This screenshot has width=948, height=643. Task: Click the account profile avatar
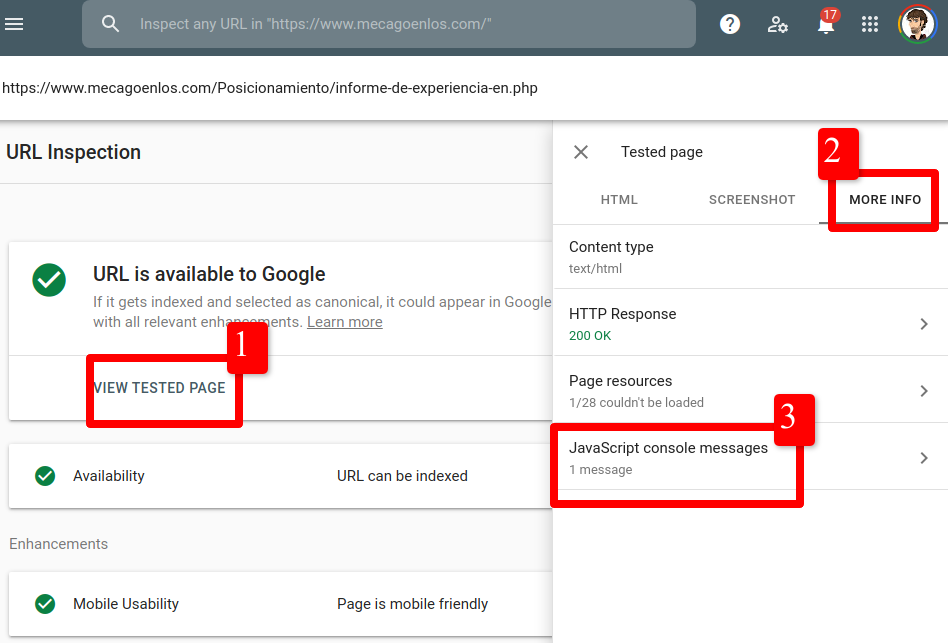pyautogui.click(x=916, y=24)
